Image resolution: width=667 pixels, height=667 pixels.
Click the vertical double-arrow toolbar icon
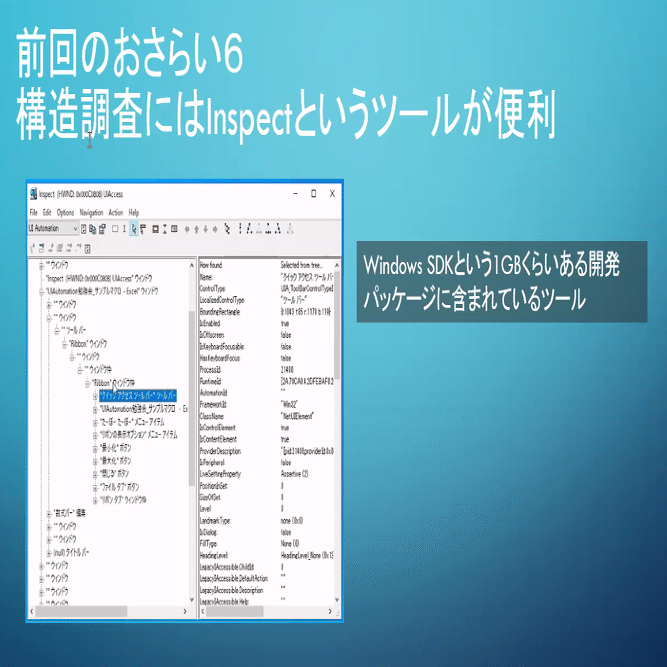(165, 229)
